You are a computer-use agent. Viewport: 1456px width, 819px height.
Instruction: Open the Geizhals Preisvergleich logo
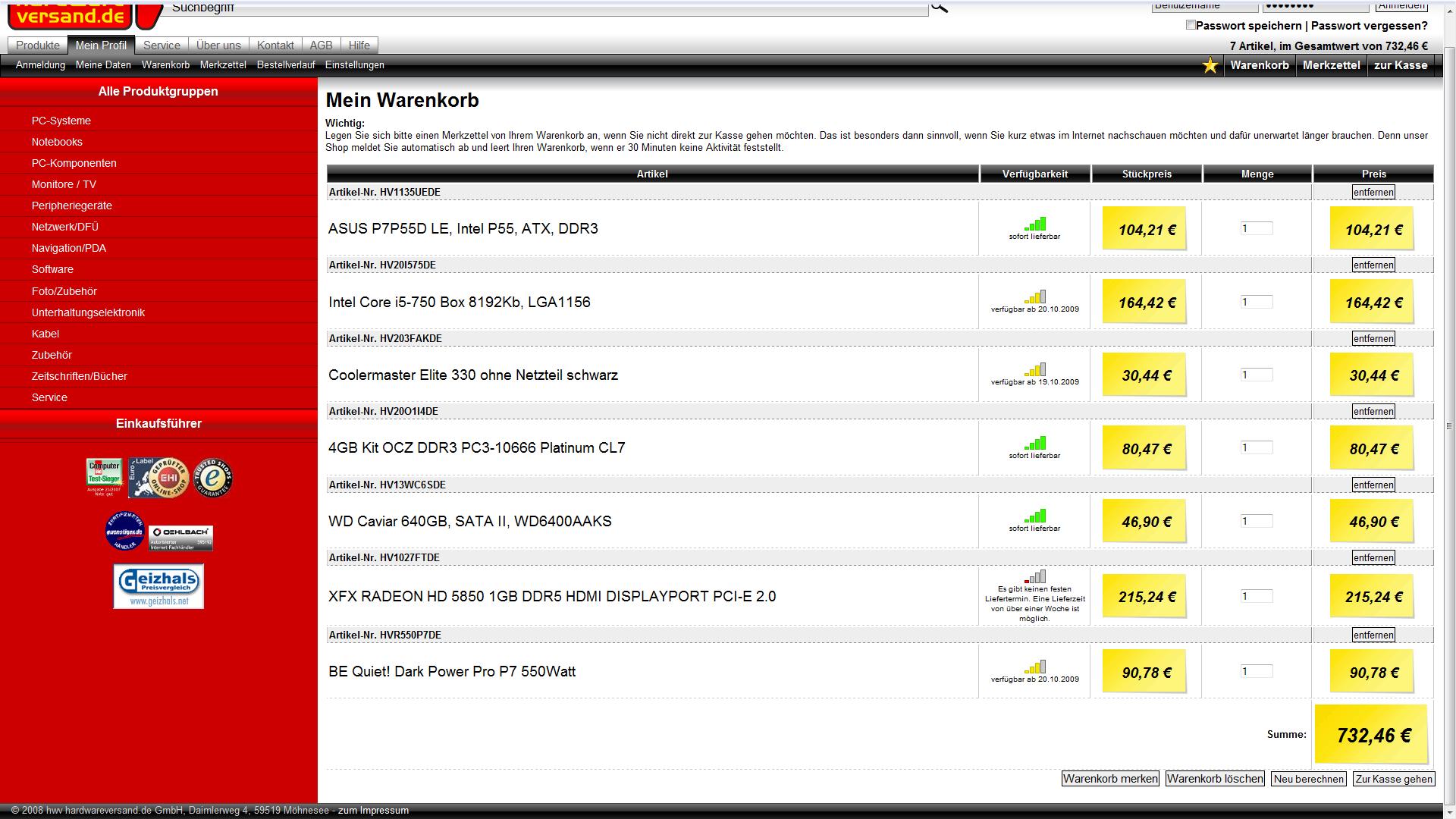158,586
